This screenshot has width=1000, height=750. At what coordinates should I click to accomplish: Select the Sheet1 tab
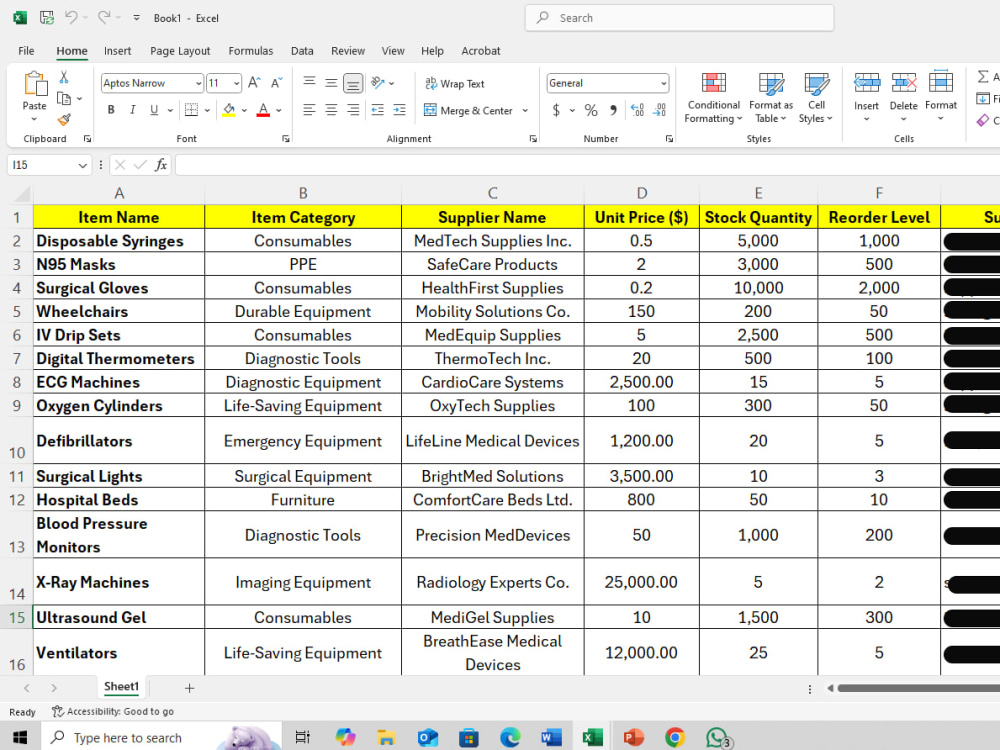pyautogui.click(x=121, y=687)
